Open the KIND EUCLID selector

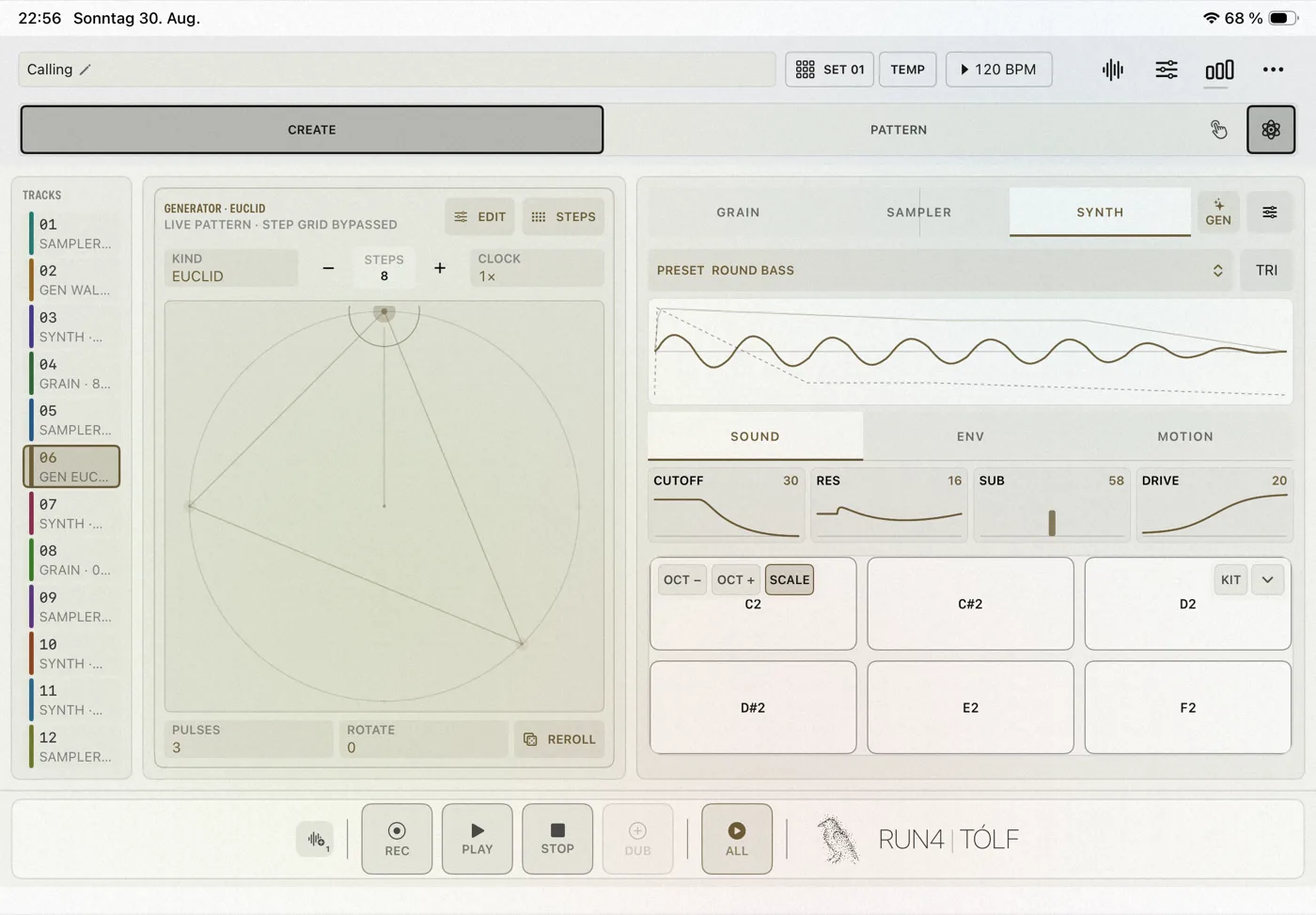(x=231, y=268)
